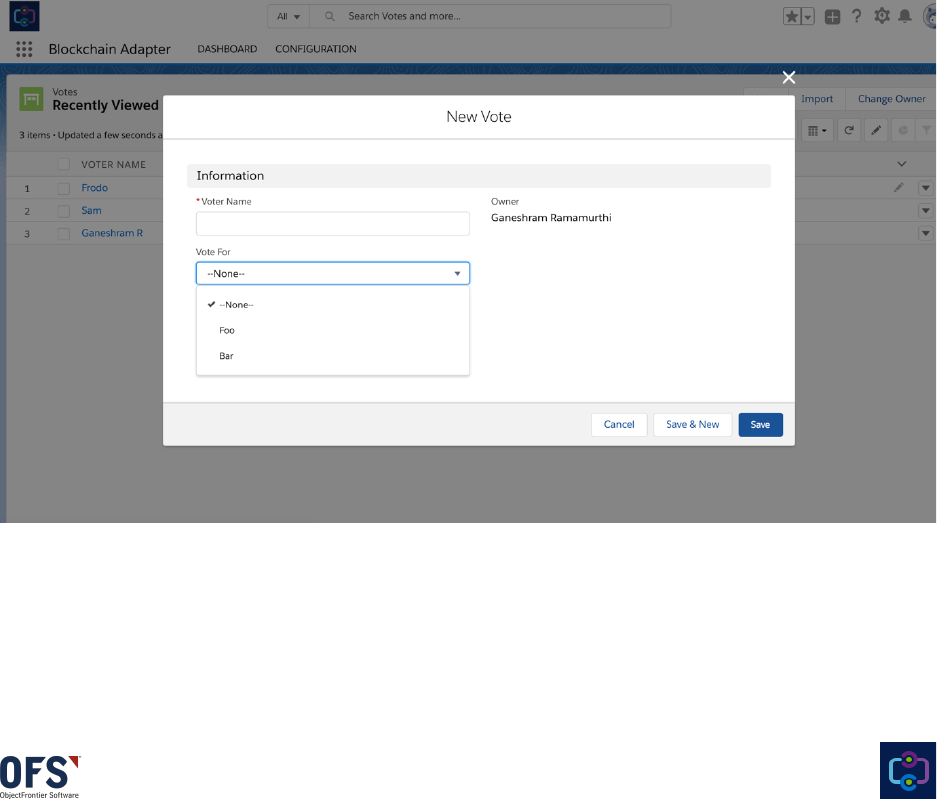Click the Ganeshram Ramamurthi owner name
Image resolution: width=937 pixels, height=799 pixels.
[x=551, y=218]
